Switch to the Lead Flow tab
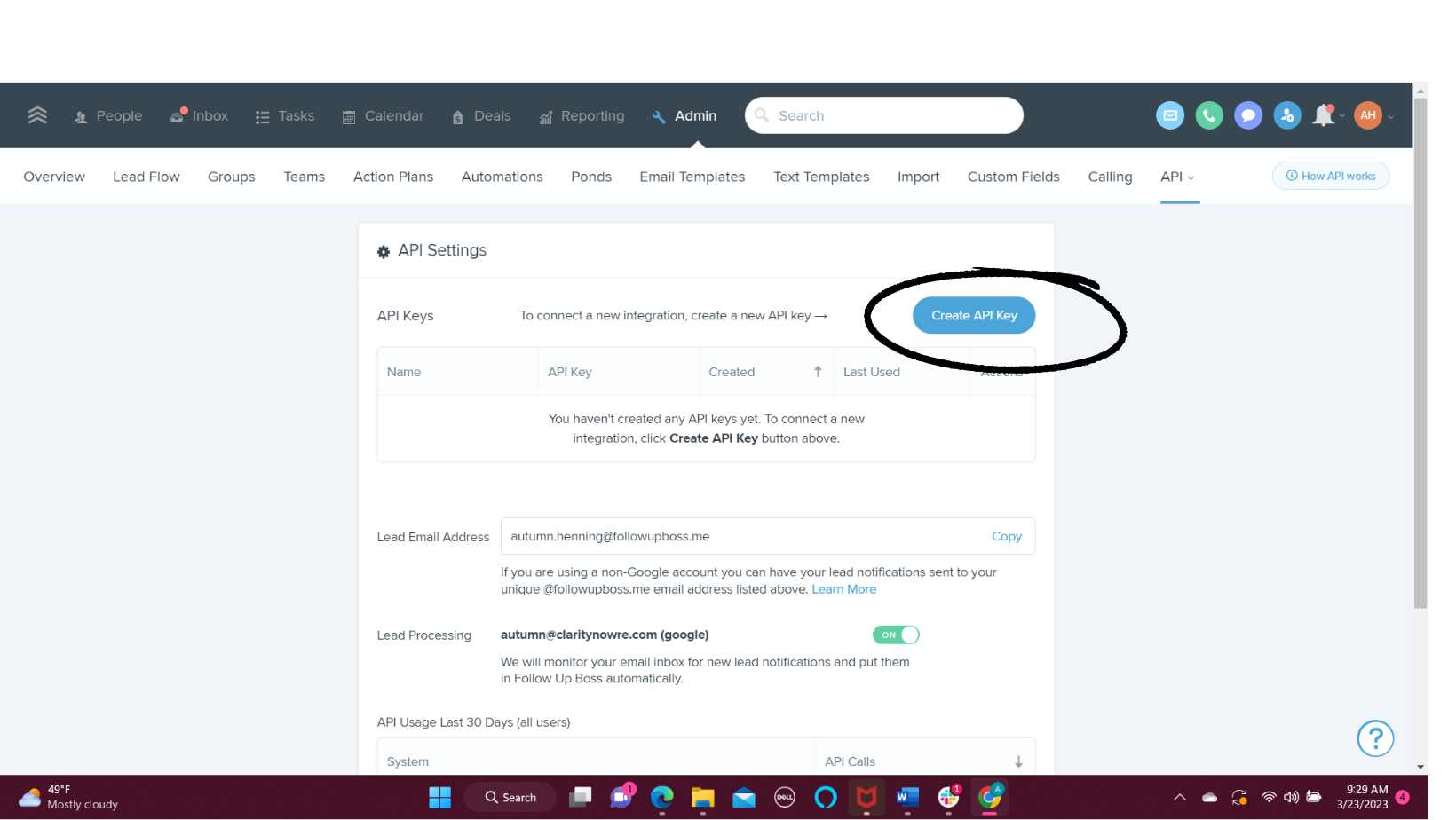The width and height of the screenshot is (1456, 820). coord(146,177)
